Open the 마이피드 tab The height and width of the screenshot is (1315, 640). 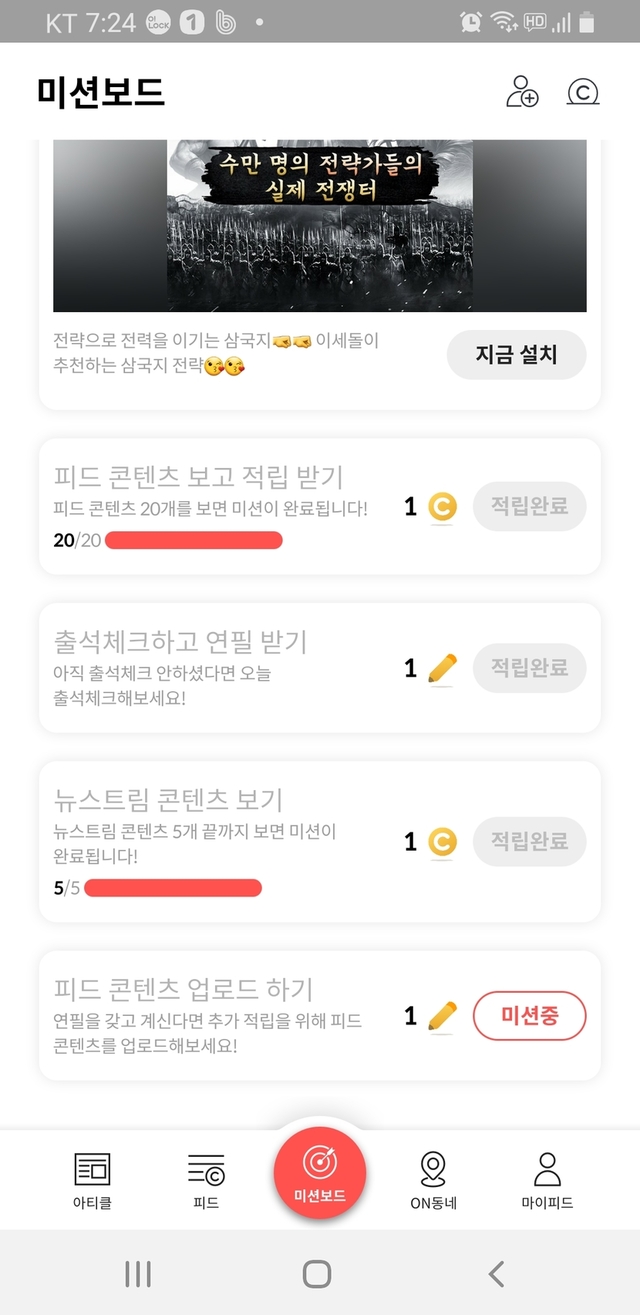pos(547,1180)
